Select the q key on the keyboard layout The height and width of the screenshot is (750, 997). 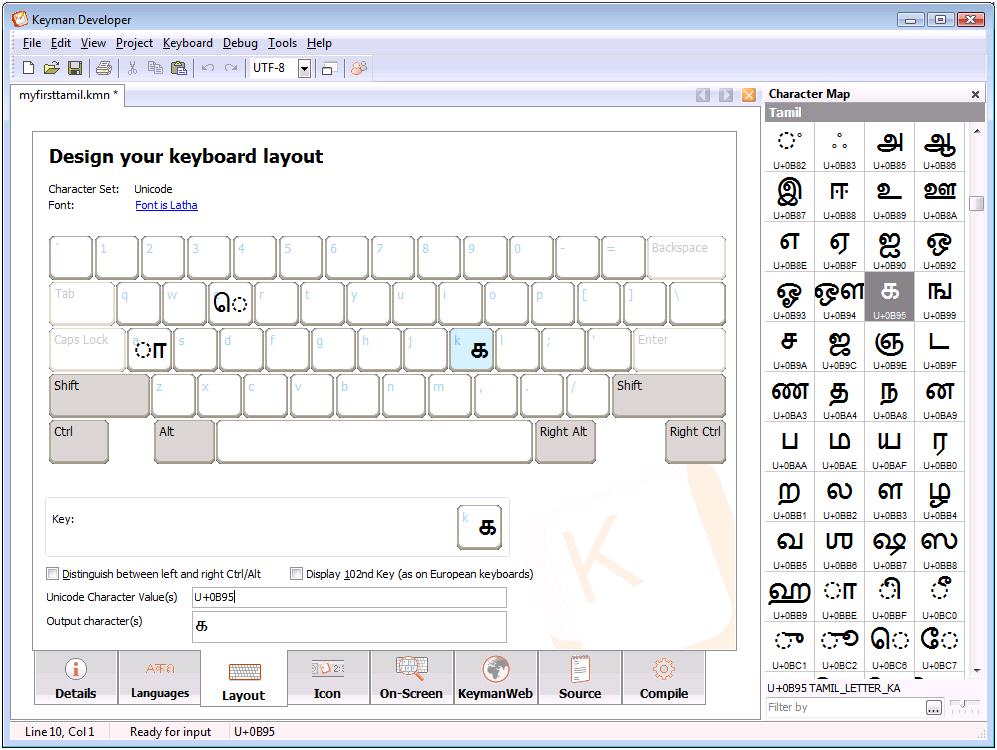point(138,303)
